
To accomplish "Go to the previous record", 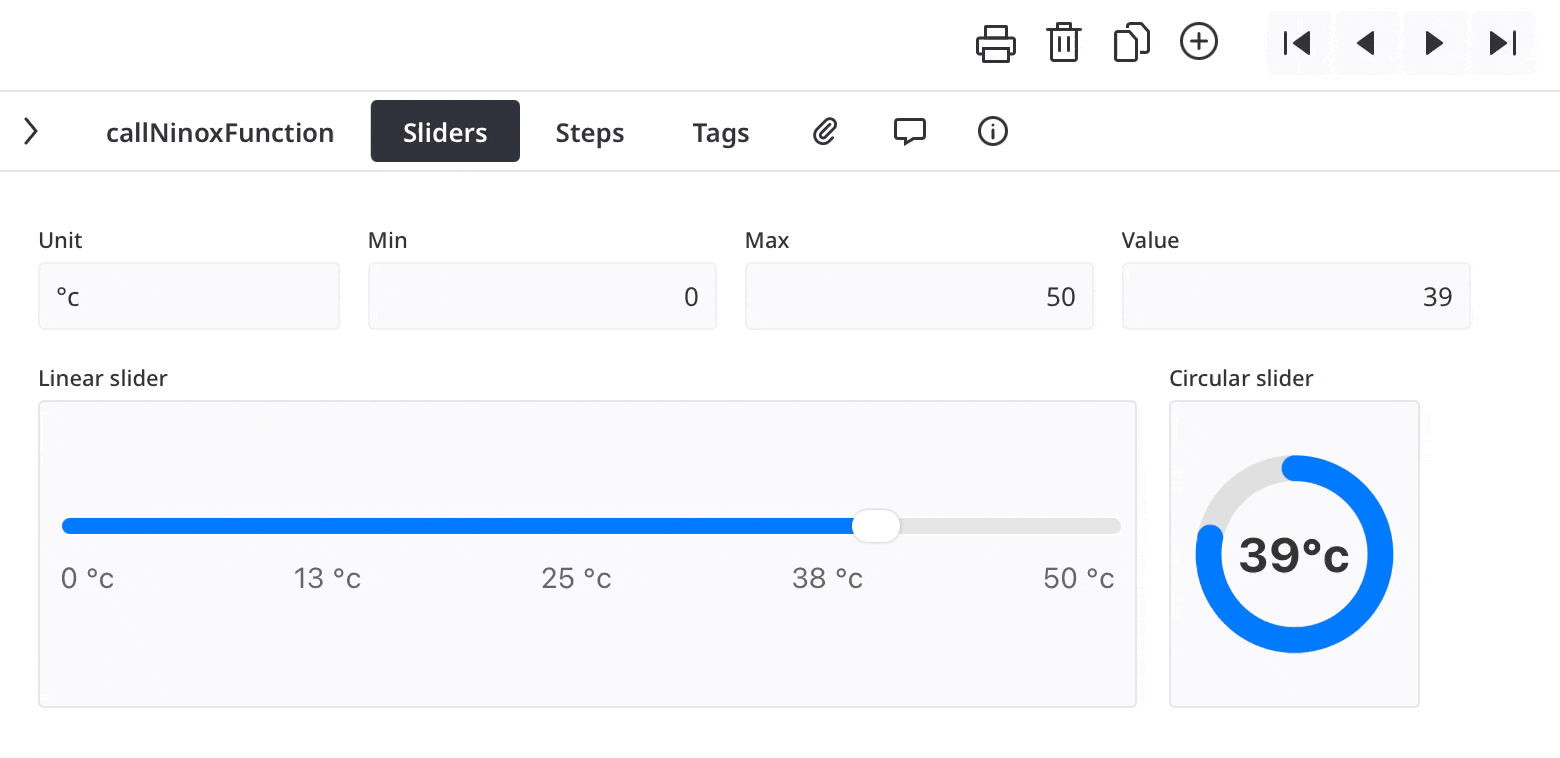I will 1366,43.
